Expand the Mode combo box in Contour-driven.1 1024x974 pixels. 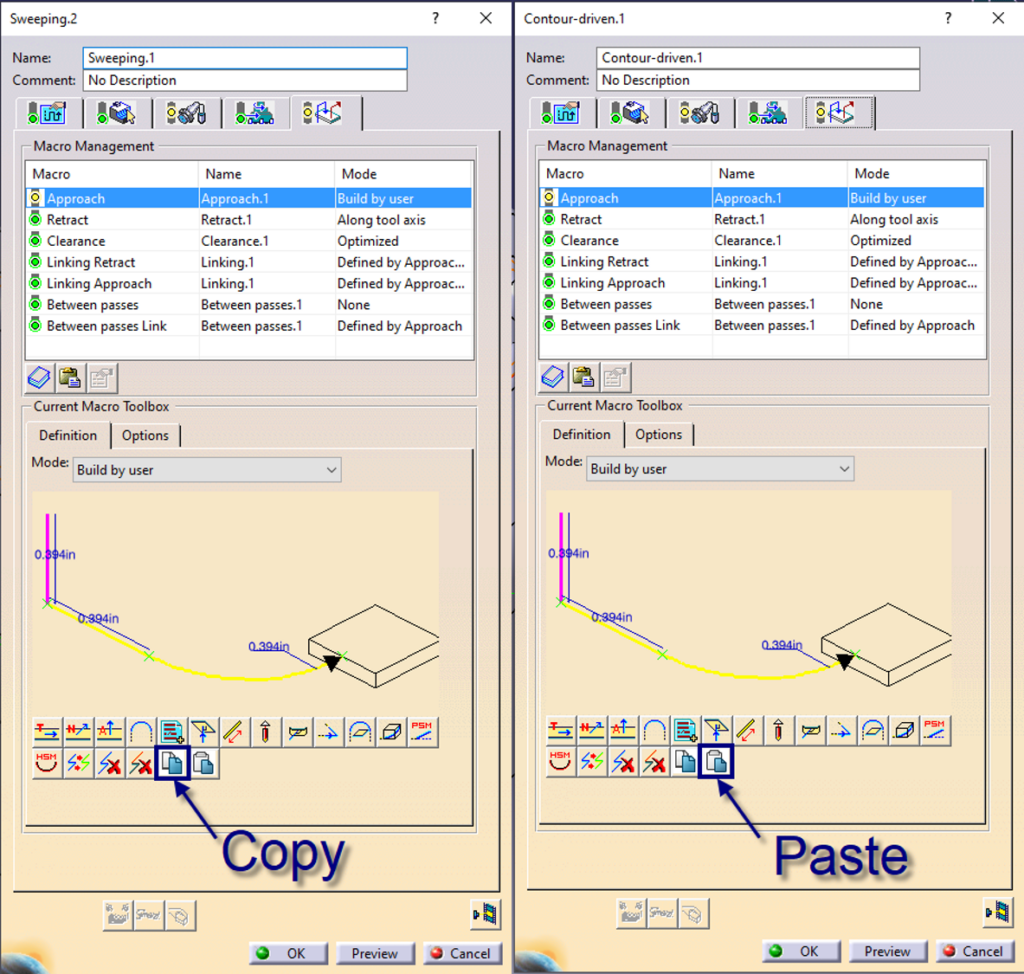(x=720, y=469)
